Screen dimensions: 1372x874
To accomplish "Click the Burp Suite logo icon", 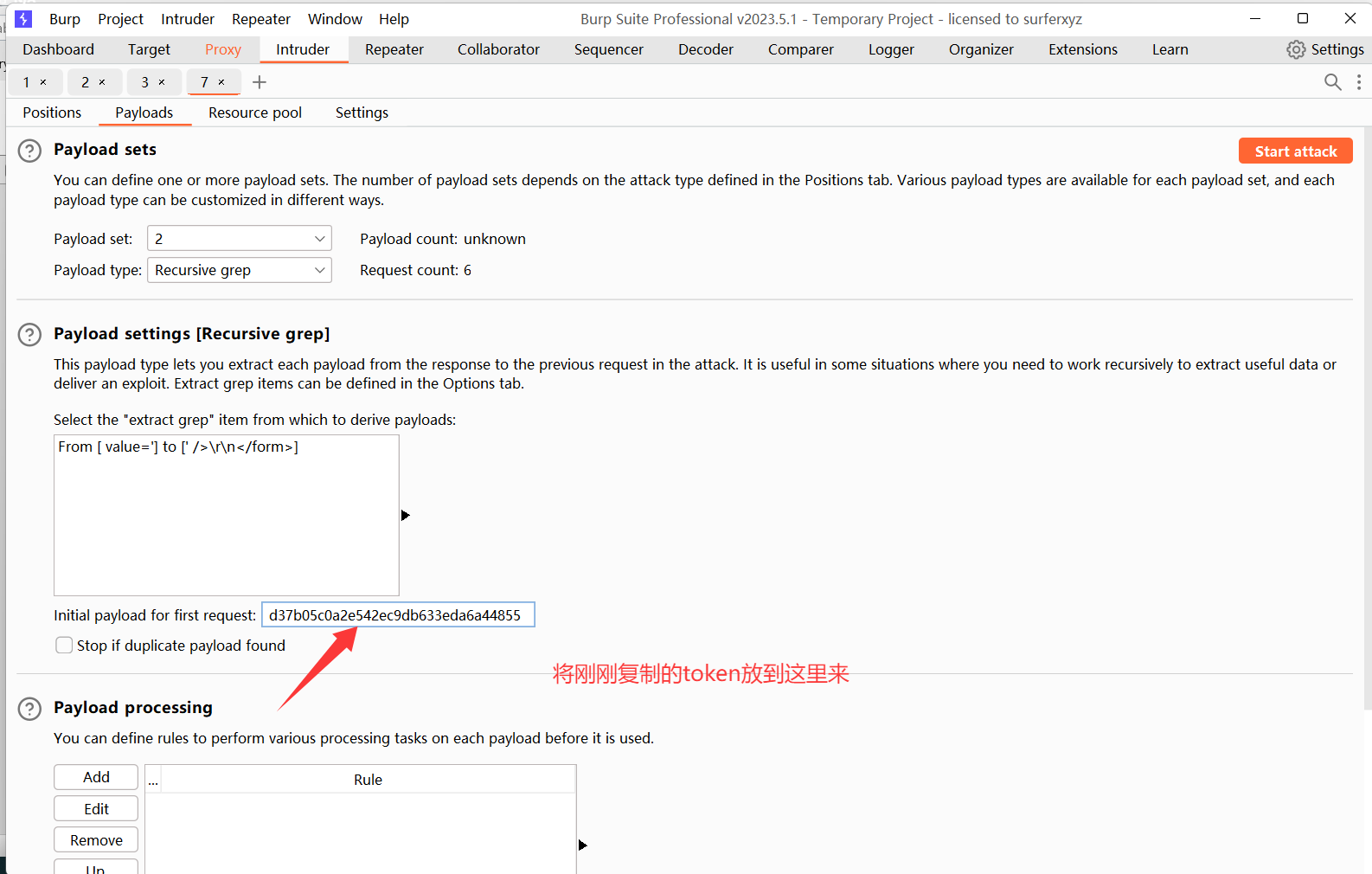I will pos(23,19).
